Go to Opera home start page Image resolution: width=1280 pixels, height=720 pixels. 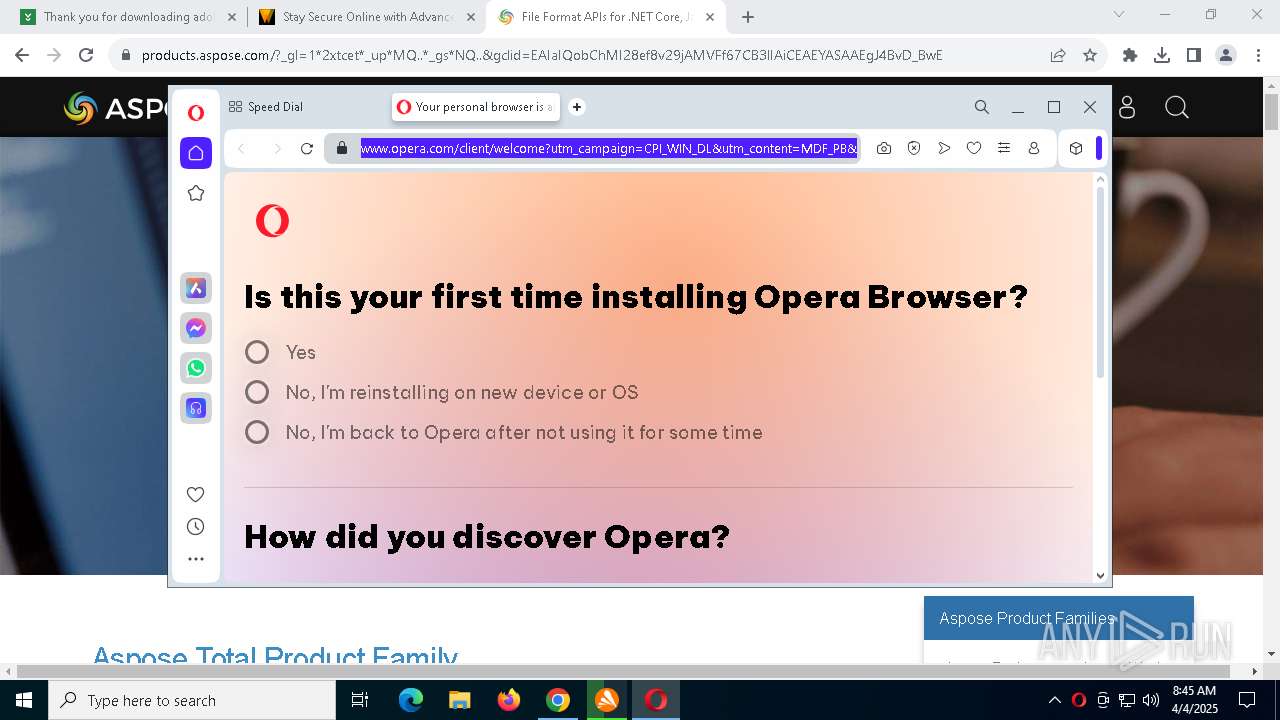click(196, 152)
